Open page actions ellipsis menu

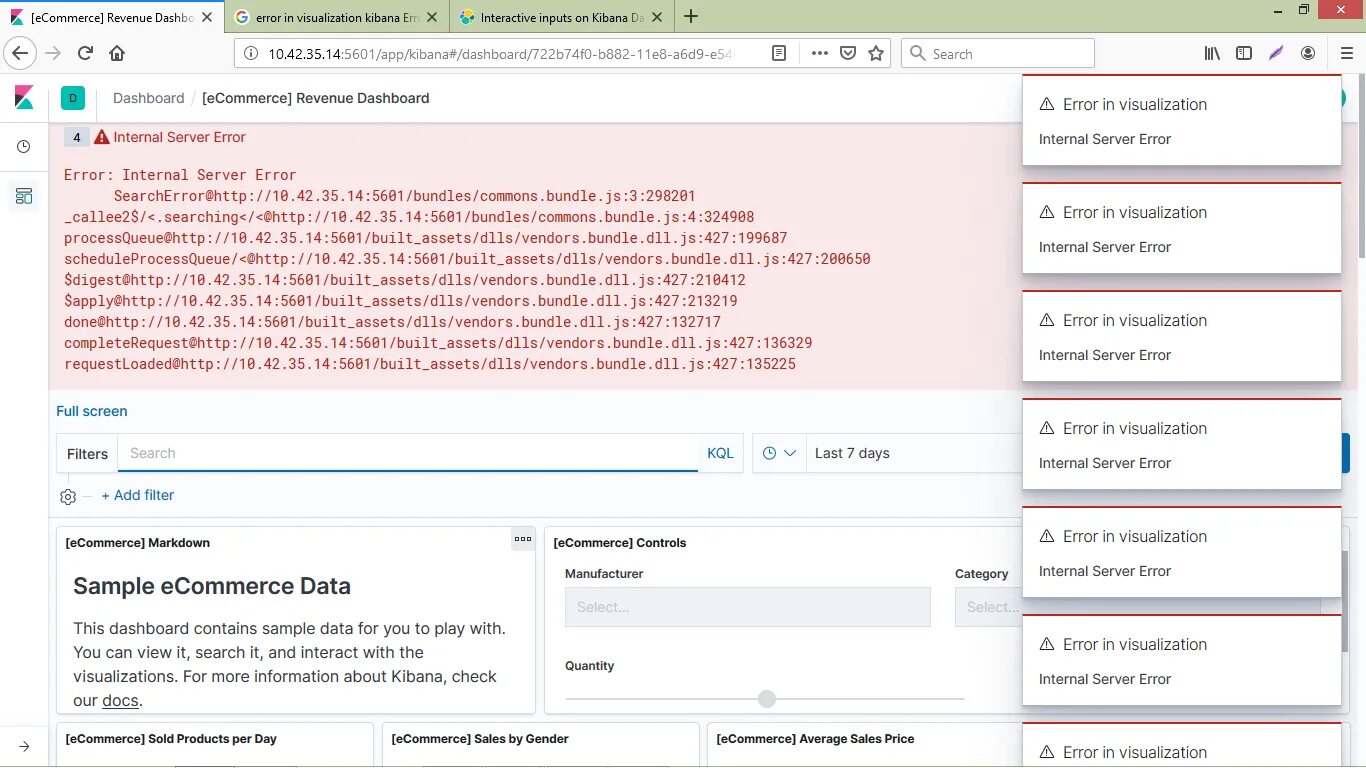819,54
